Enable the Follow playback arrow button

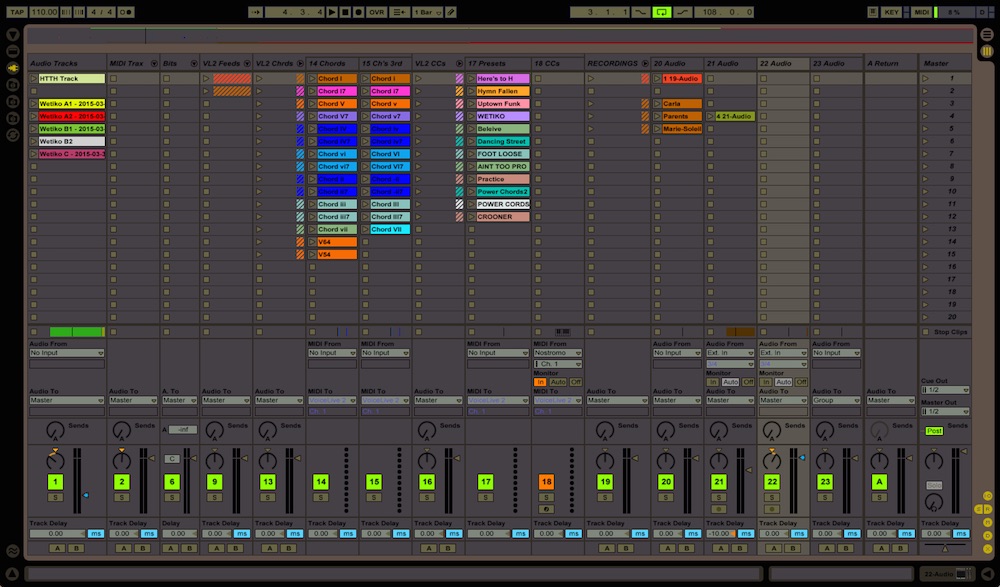256,12
